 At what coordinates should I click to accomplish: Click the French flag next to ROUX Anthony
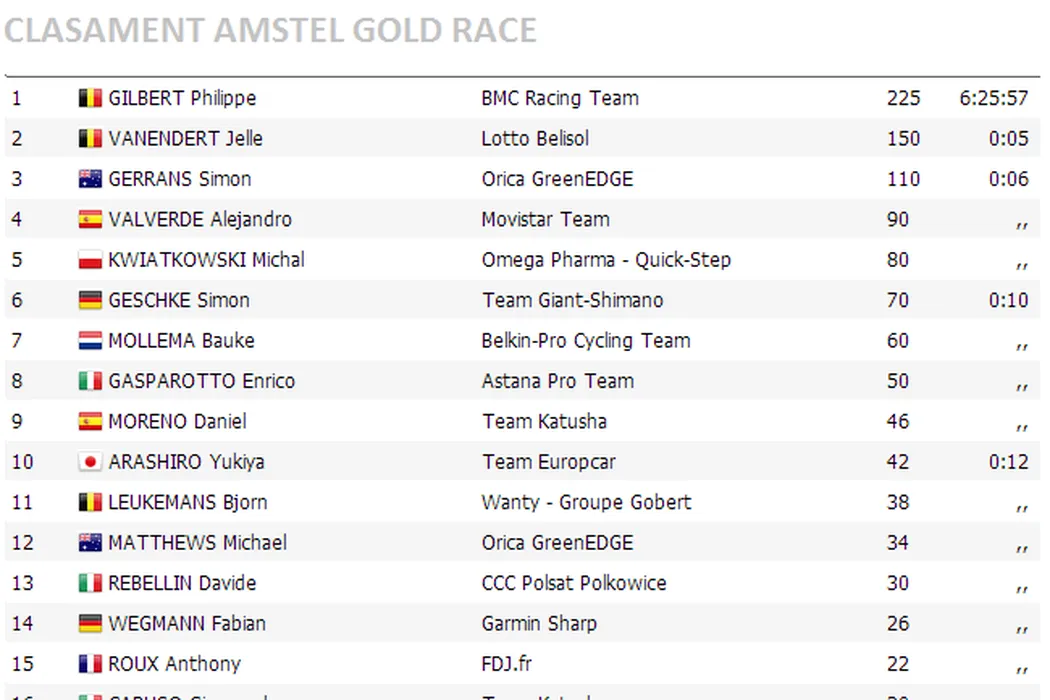click(x=90, y=664)
